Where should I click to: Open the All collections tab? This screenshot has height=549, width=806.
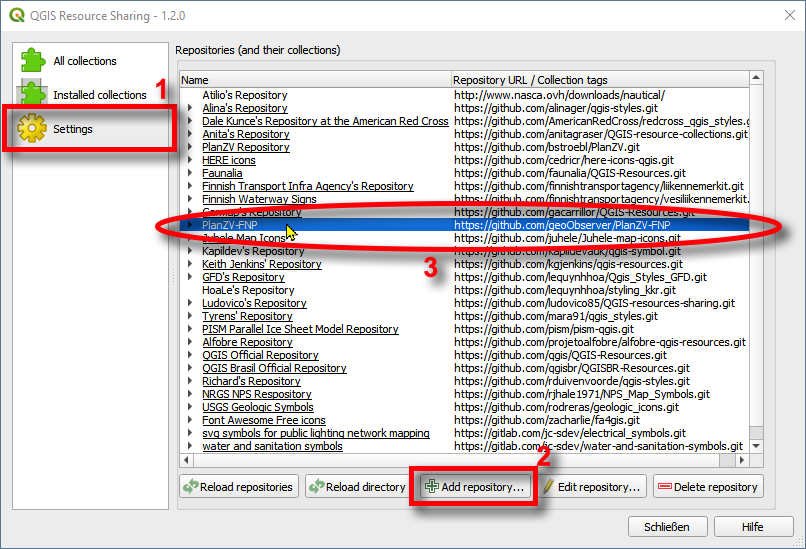pos(90,61)
